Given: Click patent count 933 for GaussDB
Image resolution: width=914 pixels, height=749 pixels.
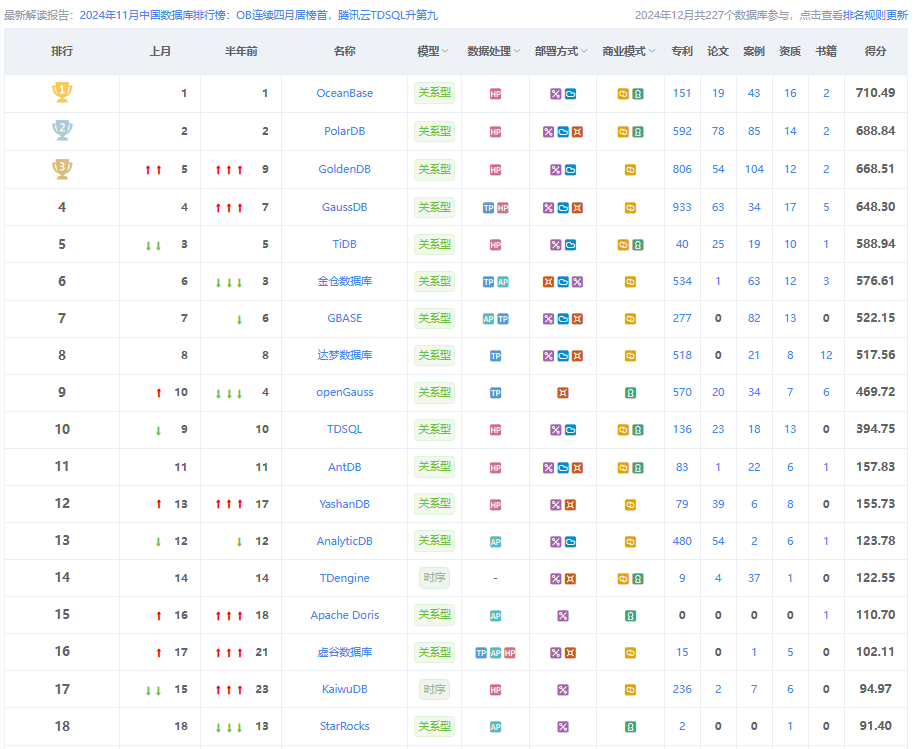Looking at the screenshot, I should point(682,207).
